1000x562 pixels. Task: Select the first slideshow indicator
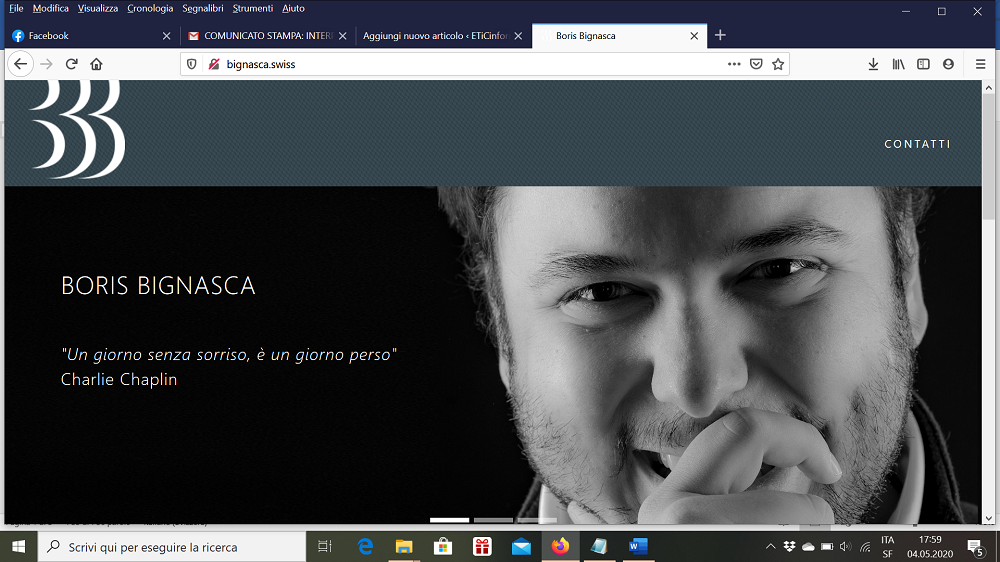(450, 521)
